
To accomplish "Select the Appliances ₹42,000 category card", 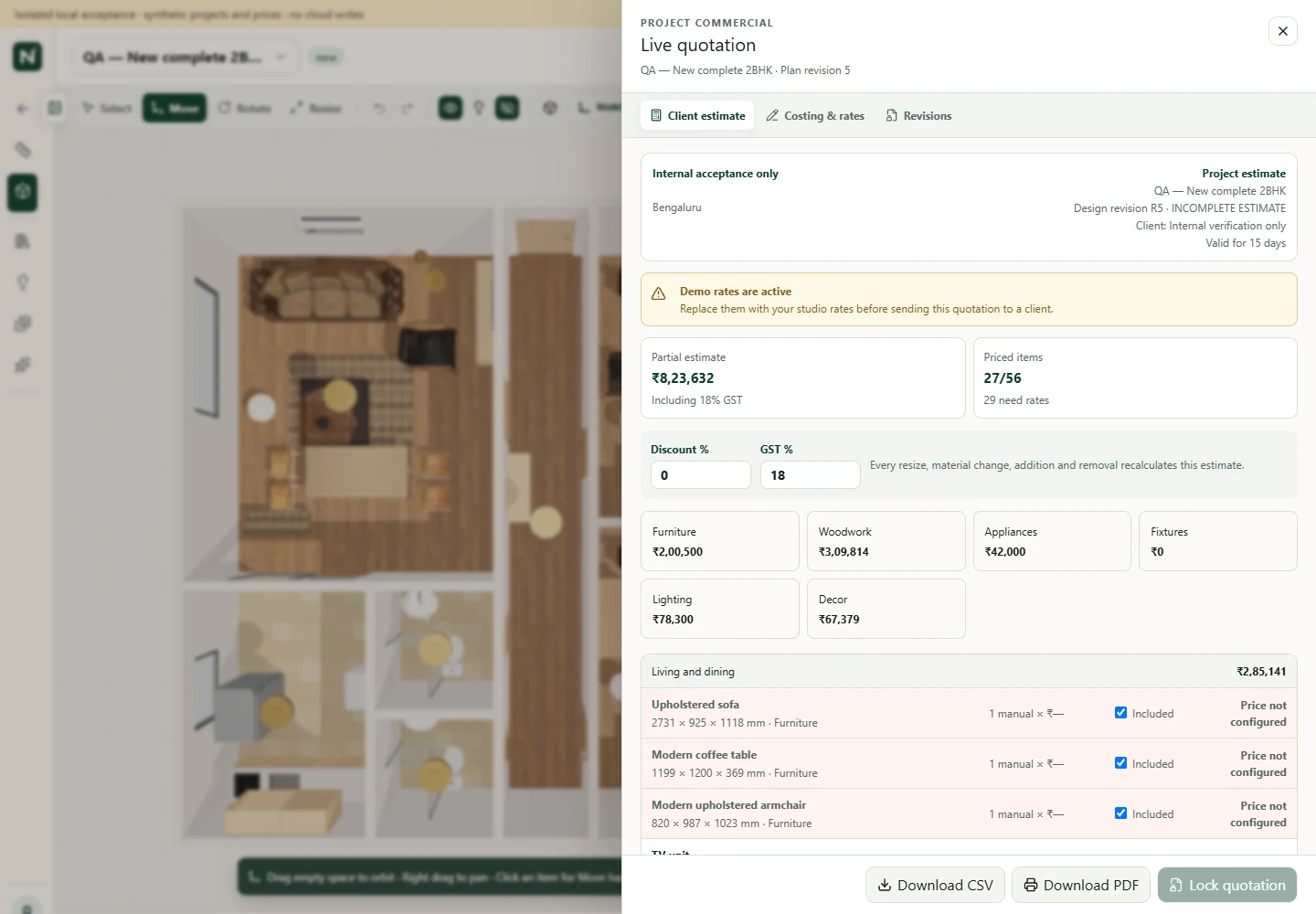I will pos(1052,541).
